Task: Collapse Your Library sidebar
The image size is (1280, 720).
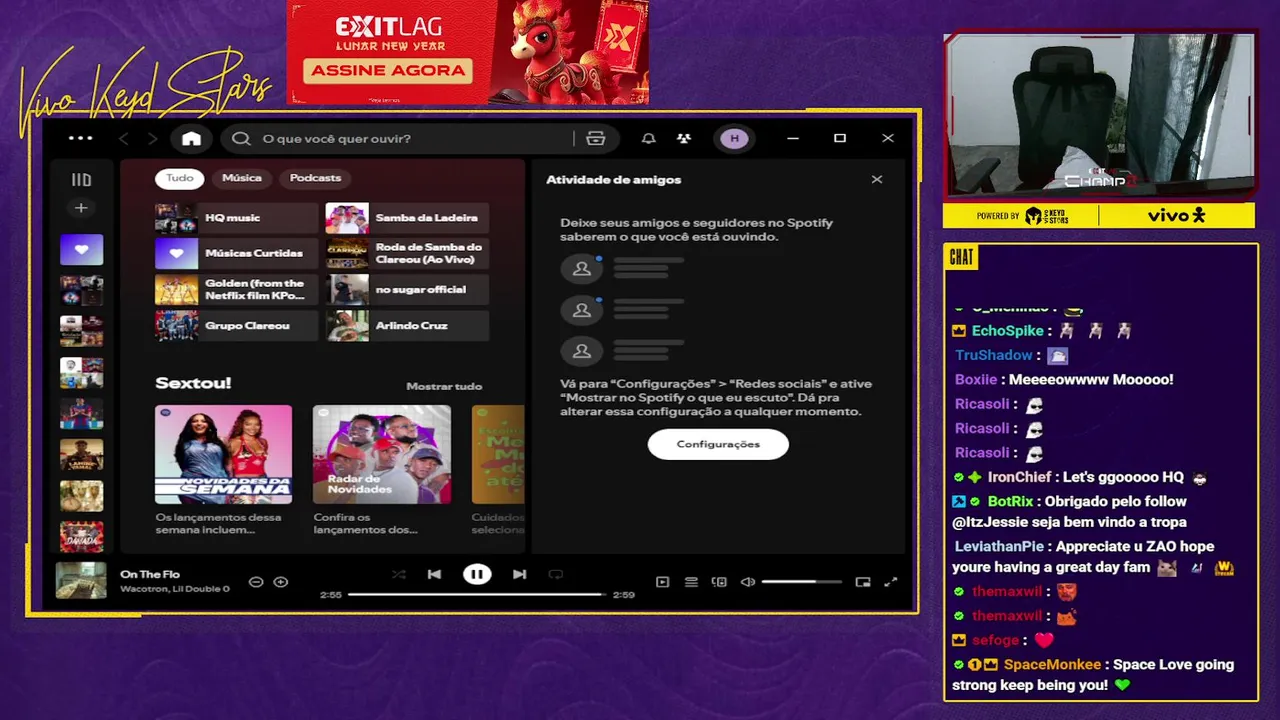Action: pyautogui.click(x=81, y=180)
